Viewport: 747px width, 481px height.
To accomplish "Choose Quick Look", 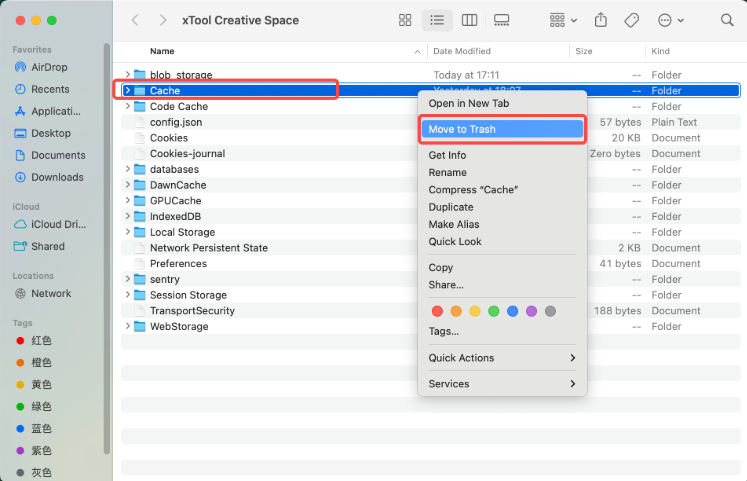I will point(502,241).
